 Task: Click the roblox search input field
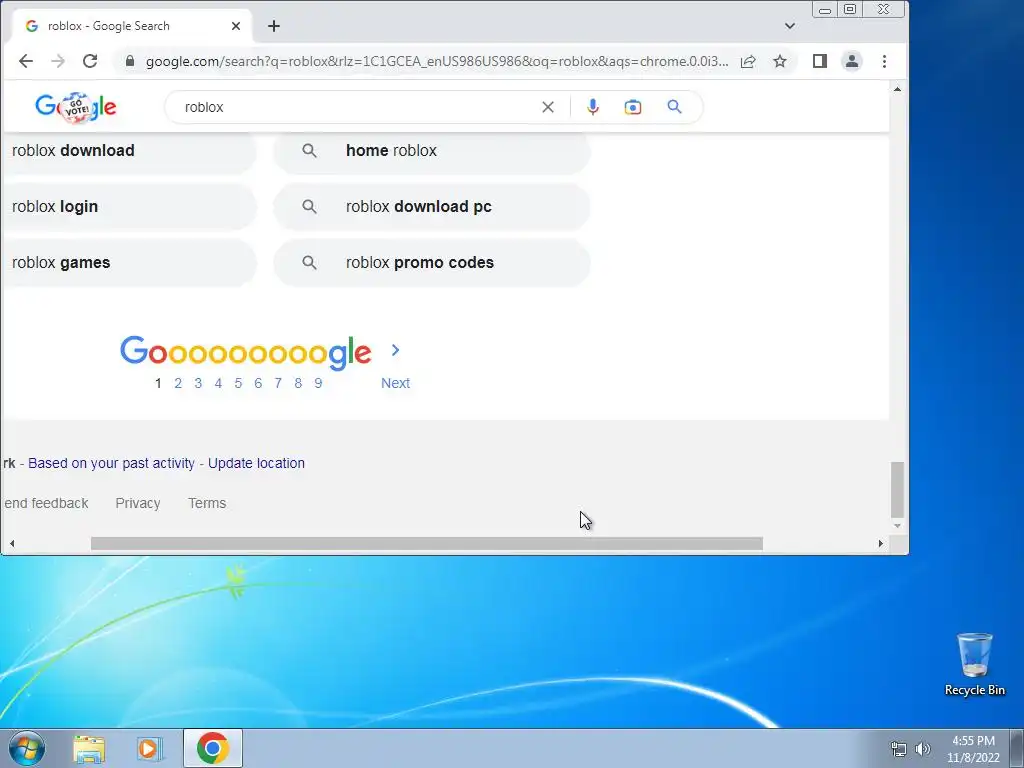[x=358, y=107]
